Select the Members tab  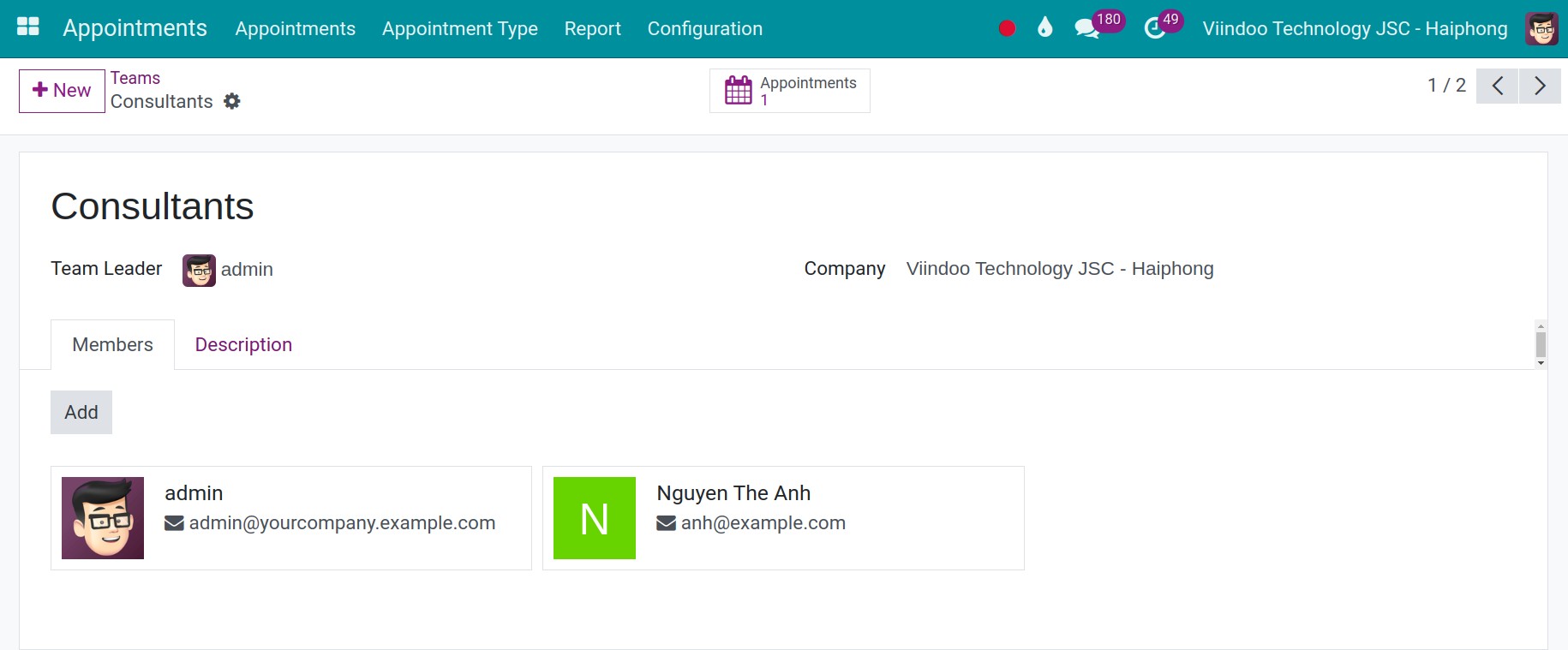click(112, 344)
